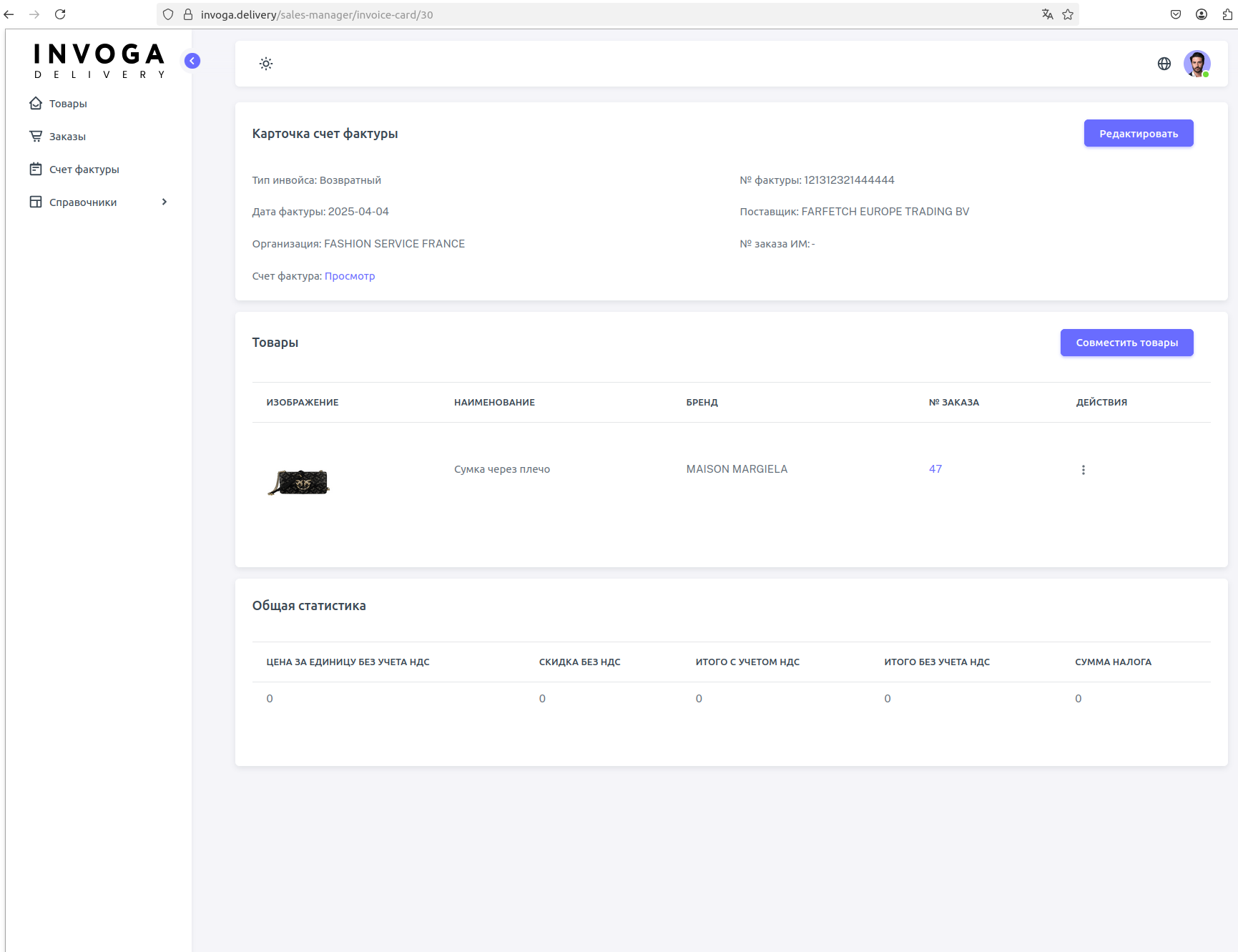Open the Справочники menu item
1238x952 pixels.
pyautogui.click(x=83, y=202)
